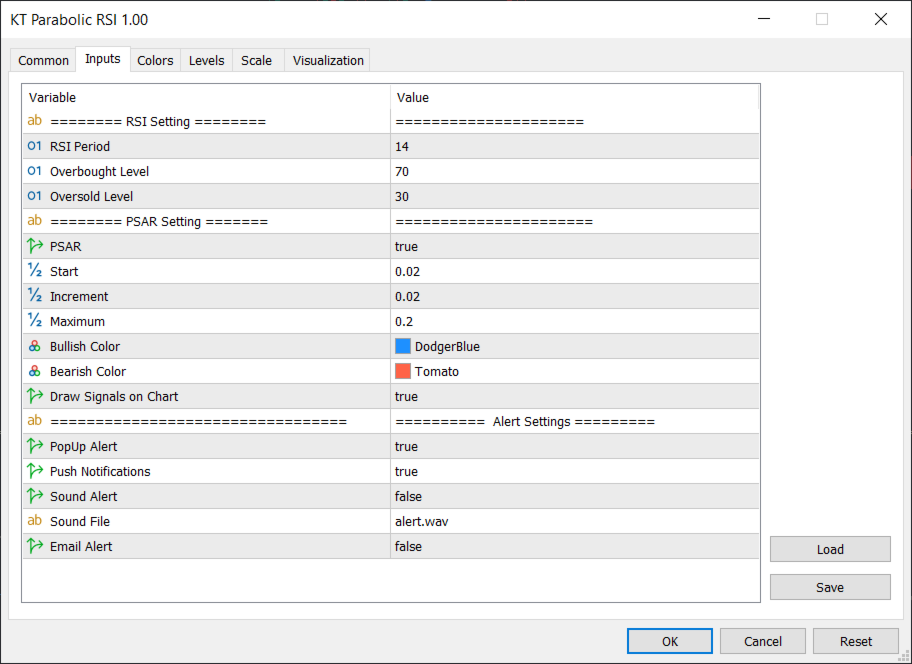Screen dimensions: 912x664
Task: Click the Cancel button
Action: pos(763,641)
